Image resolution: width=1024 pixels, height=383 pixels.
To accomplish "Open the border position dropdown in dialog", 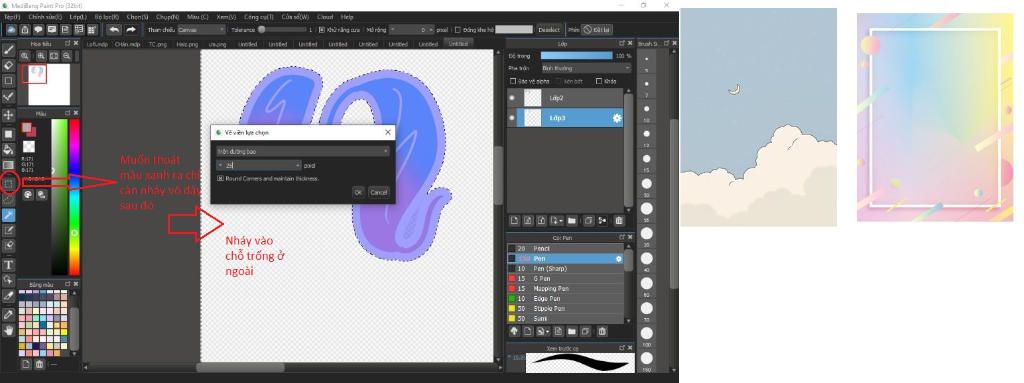I will point(303,151).
